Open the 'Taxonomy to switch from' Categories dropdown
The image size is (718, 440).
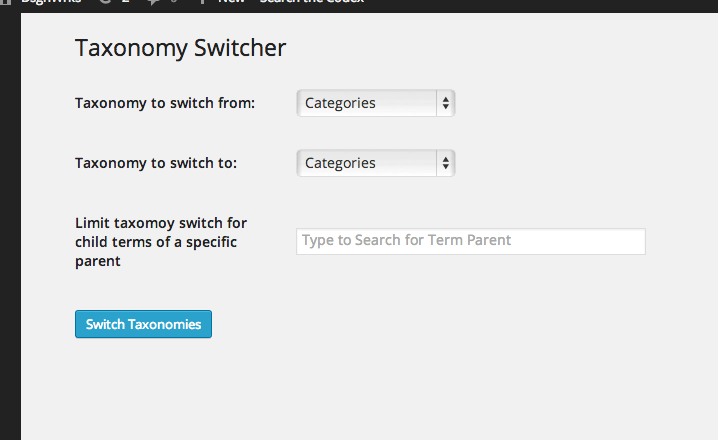point(375,103)
